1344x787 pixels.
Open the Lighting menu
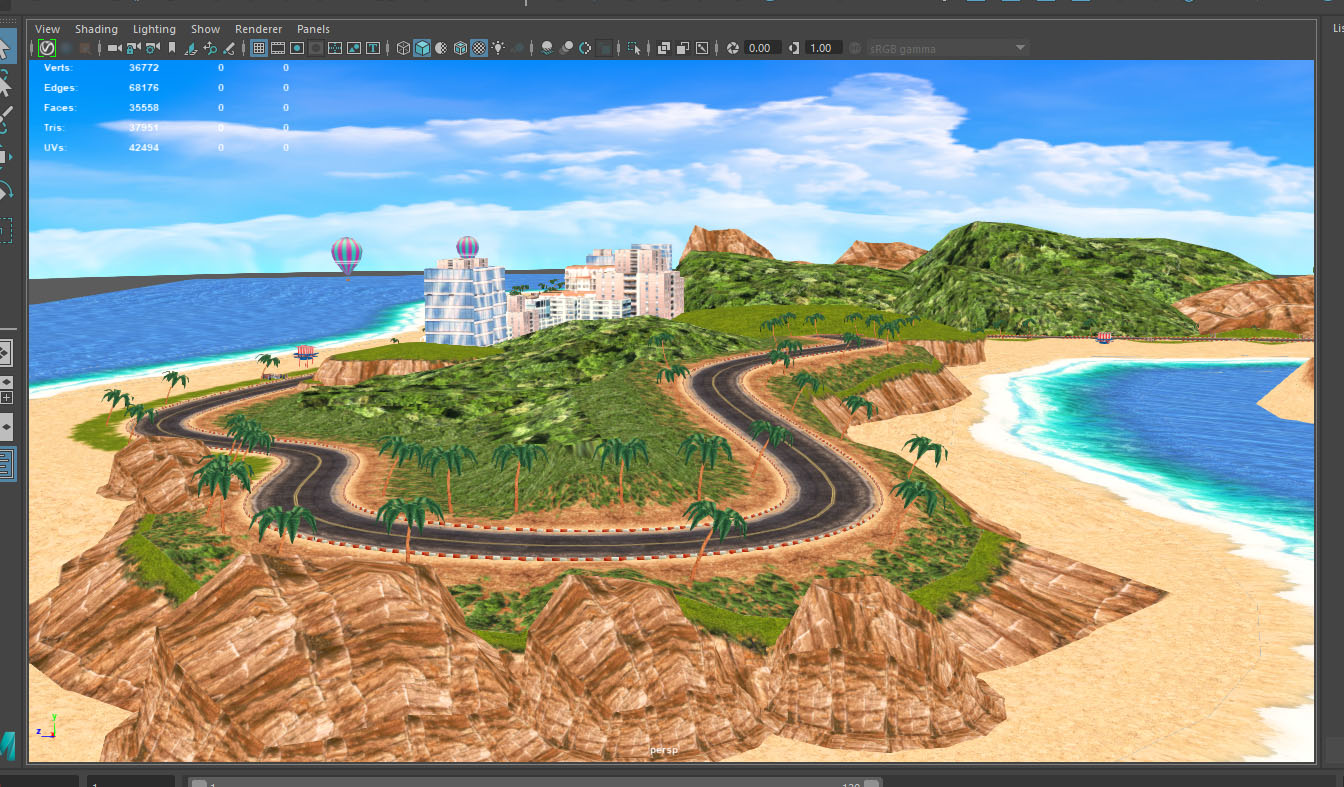point(154,29)
